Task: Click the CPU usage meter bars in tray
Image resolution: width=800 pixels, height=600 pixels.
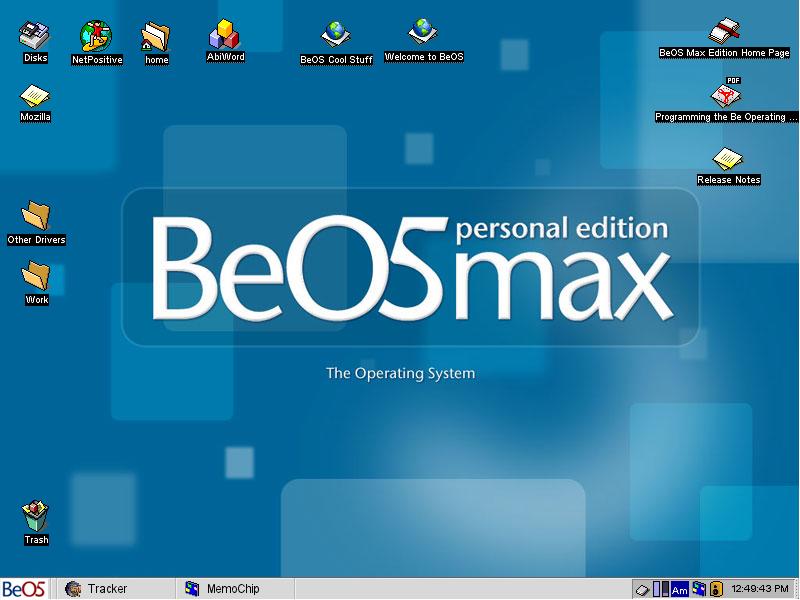Action: pos(661,590)
